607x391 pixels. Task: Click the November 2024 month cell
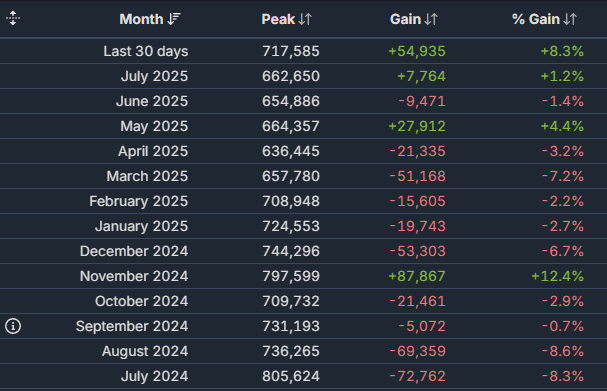click(x=134, y=276)
